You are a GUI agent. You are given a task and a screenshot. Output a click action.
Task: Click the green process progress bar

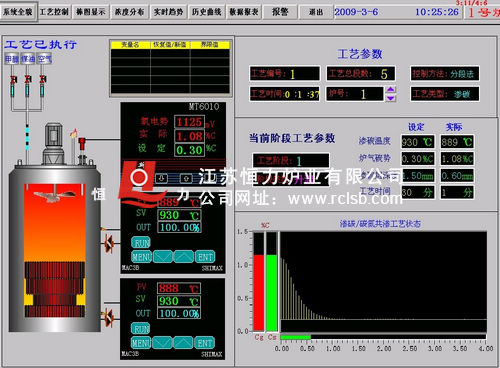pyautogui.click(x=296, y=337)
